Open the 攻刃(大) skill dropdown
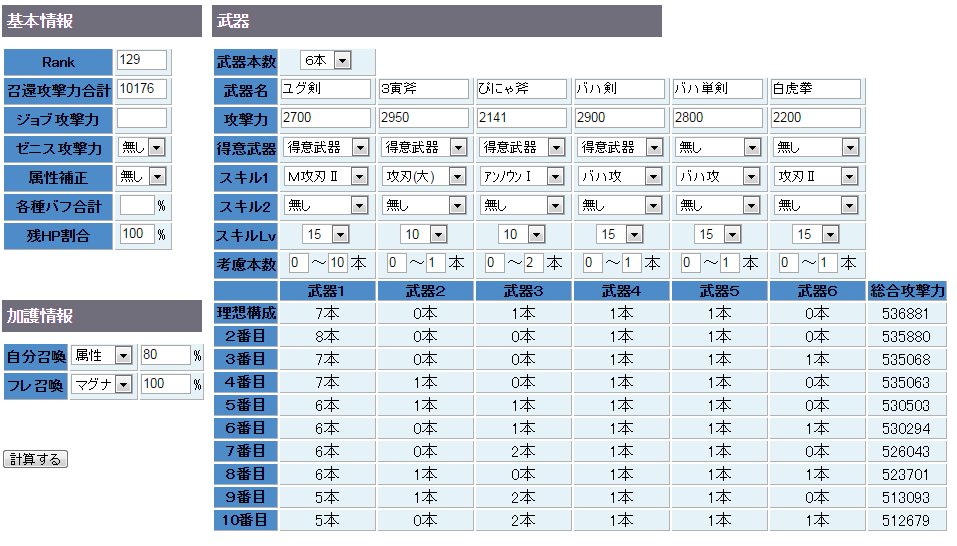The image size is (957, 546). coord(424,177)
